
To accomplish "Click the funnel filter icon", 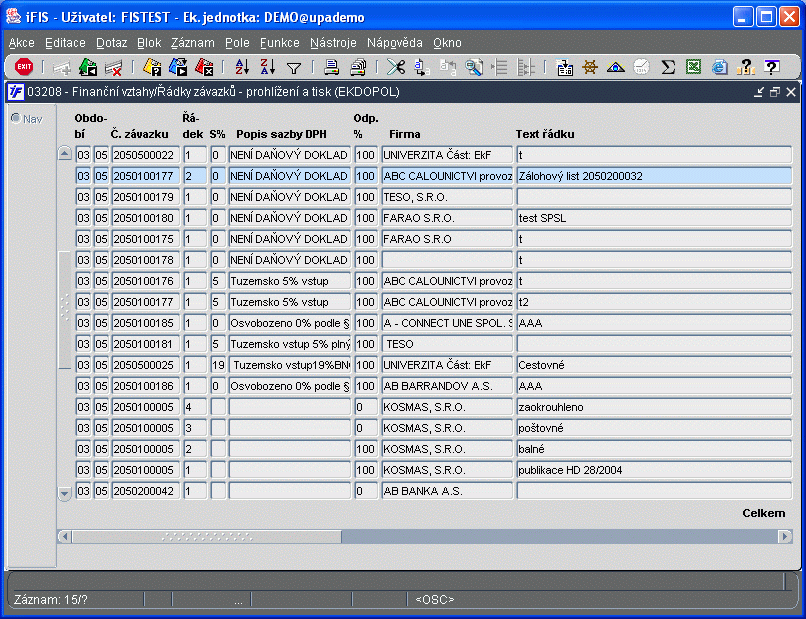I will point(294,67).
